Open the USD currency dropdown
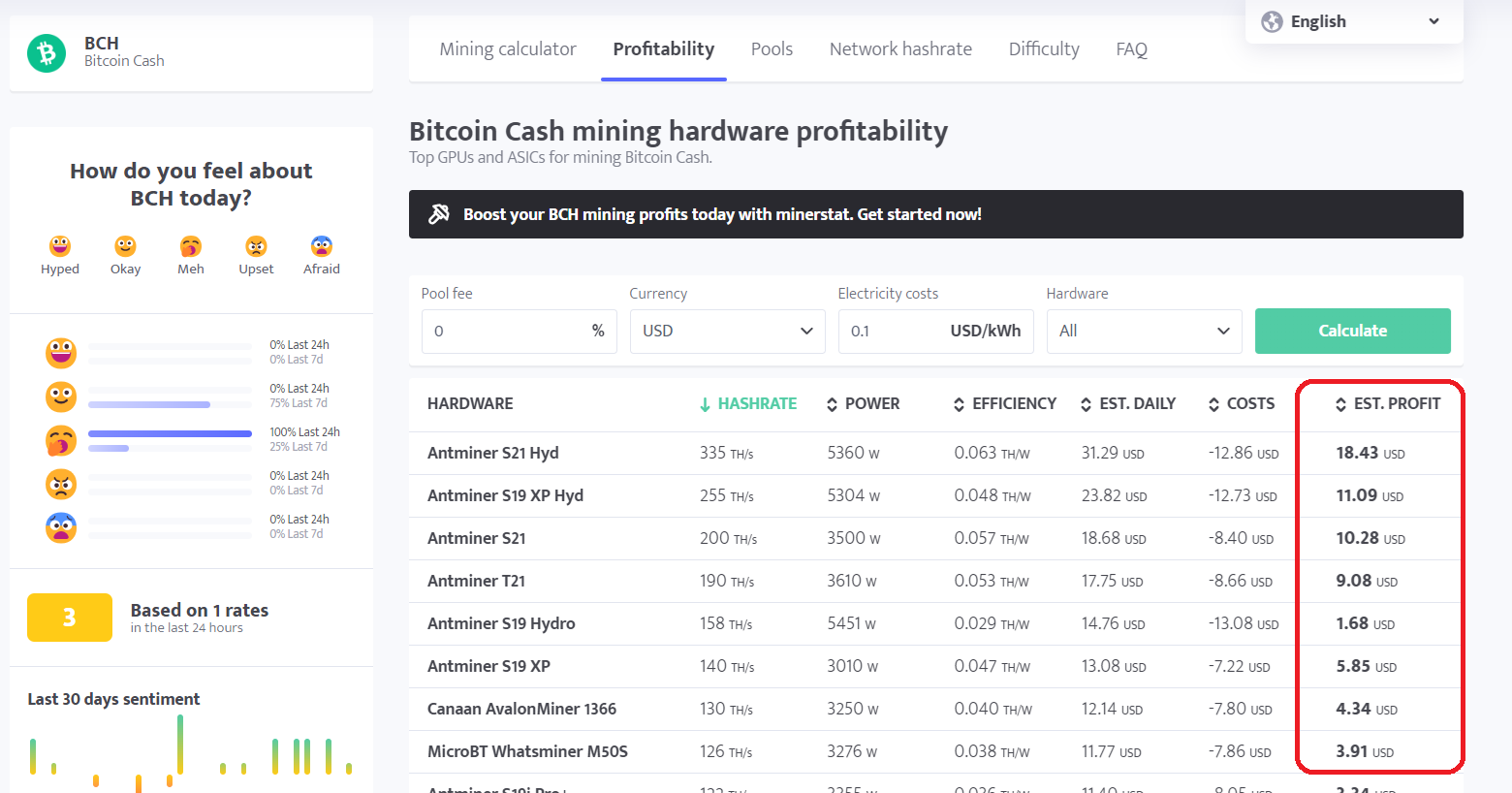The image size is (1512, 793). click(727, 331)
